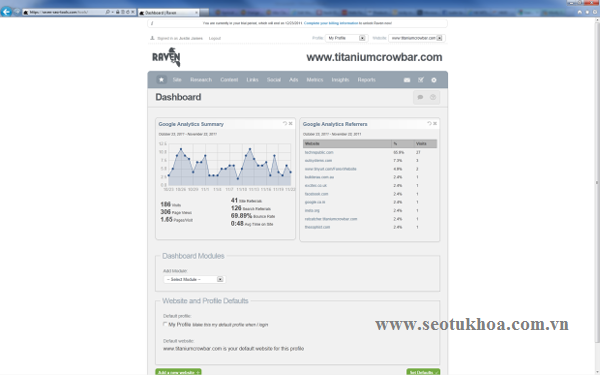600x375 pixels.
Task: Open the google.co.in referrer link
Action: point(315,202)
